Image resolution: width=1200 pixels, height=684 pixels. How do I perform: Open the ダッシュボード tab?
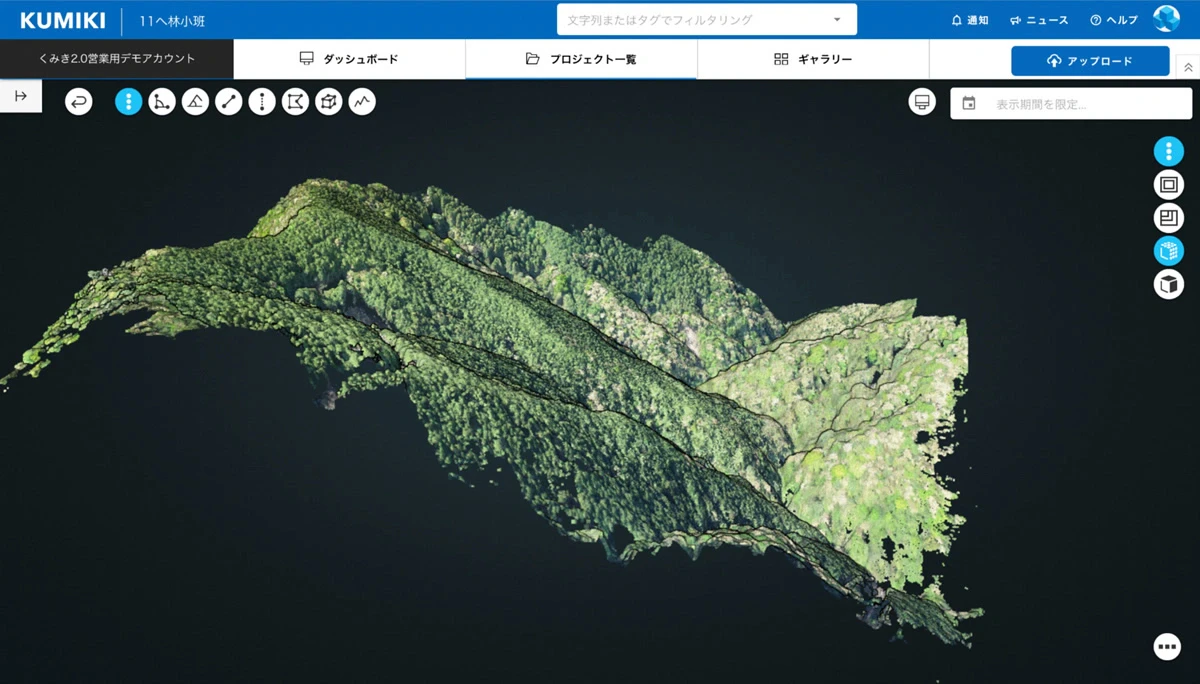[349, 59]
